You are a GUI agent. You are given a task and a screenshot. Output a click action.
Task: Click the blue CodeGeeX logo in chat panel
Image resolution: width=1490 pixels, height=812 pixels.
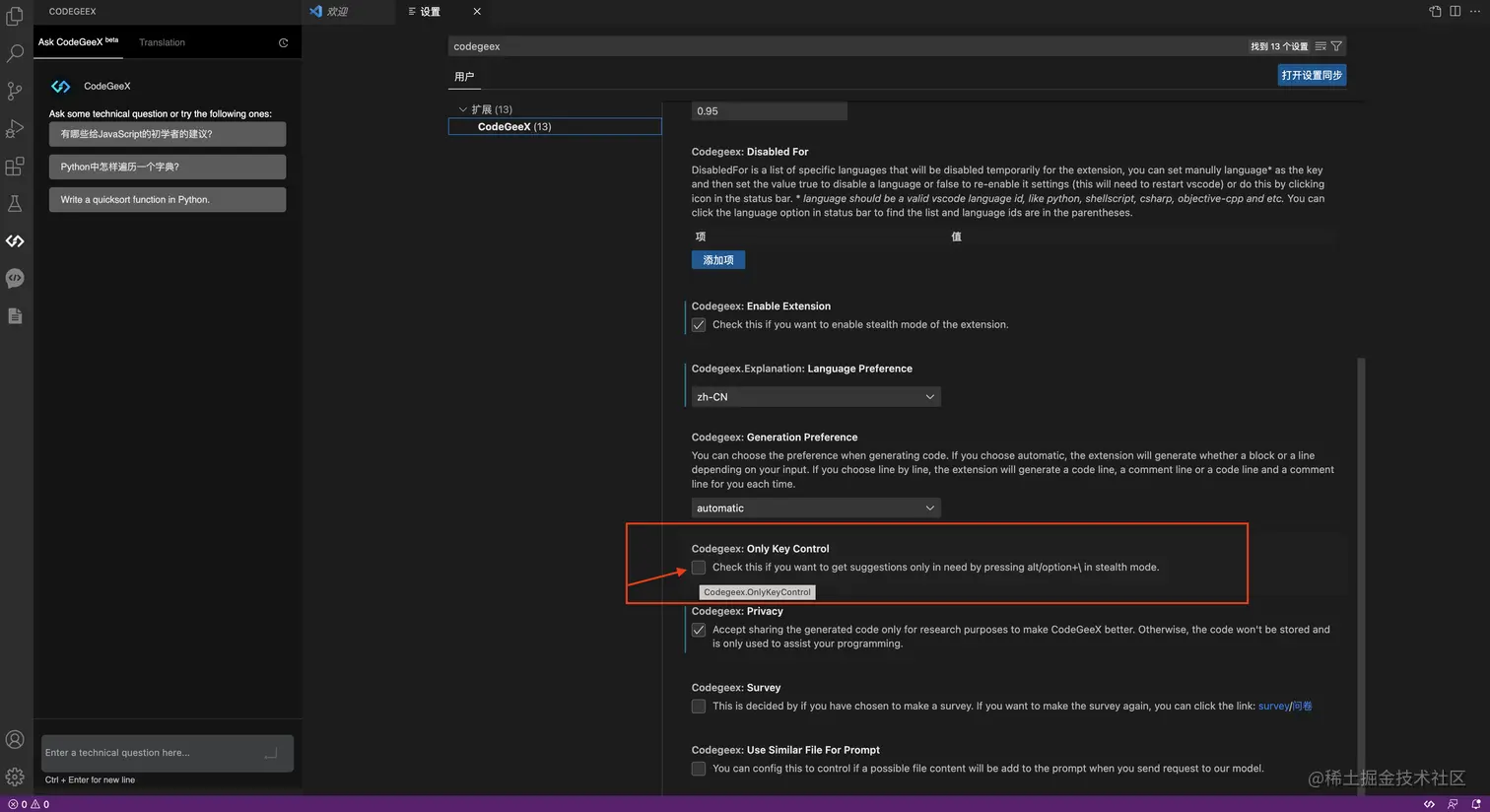tap(61, 87)
